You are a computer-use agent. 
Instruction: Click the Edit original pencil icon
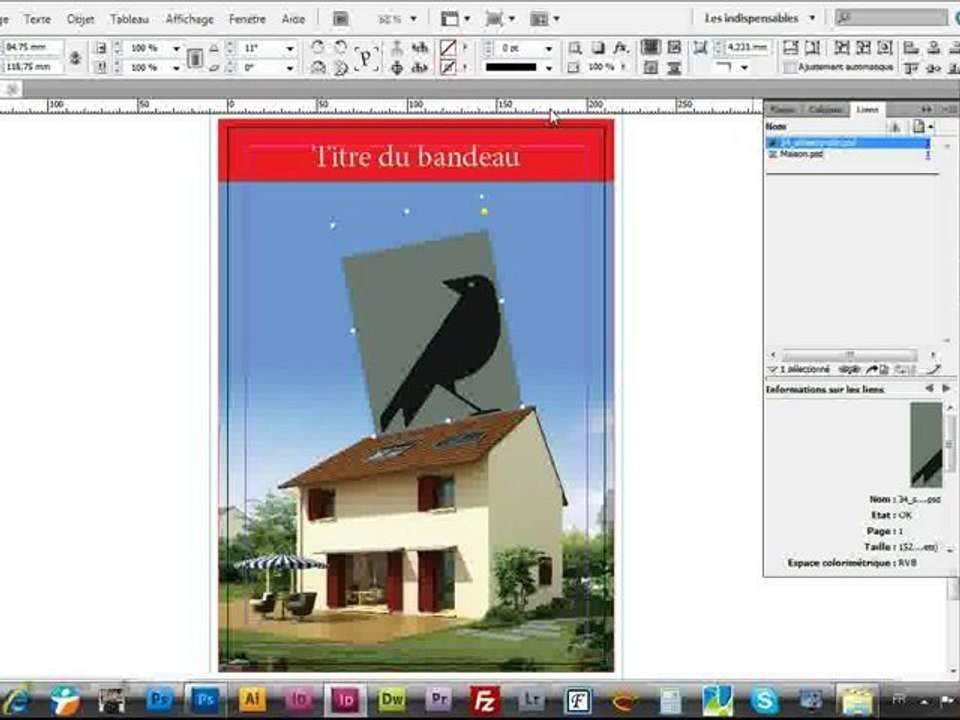(933, 369)
